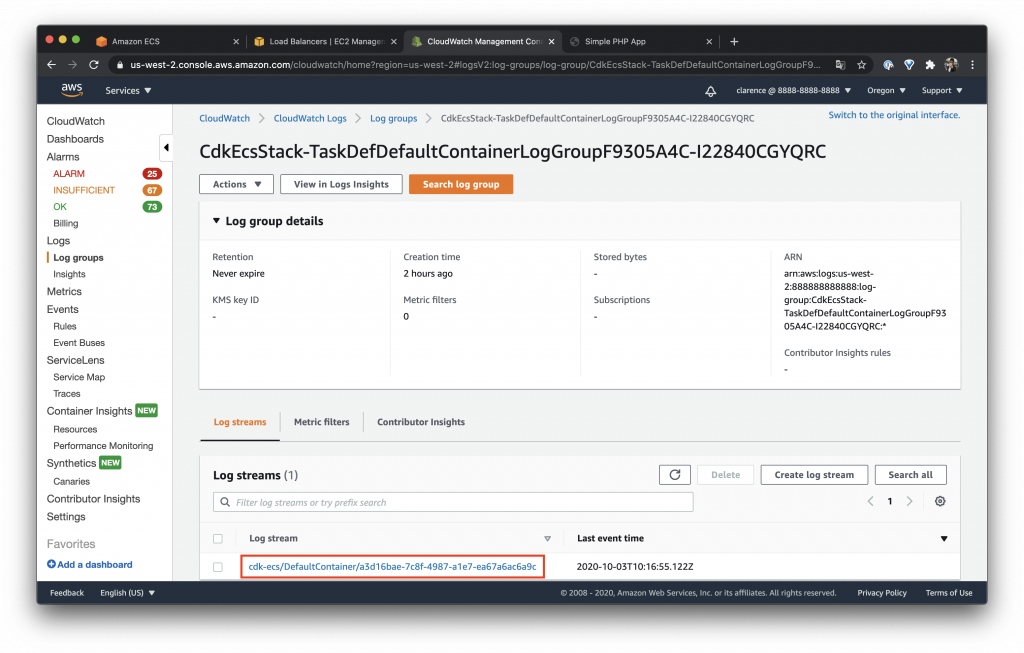
Task: Open the clarence account dropdown
Action: point(793,91)
